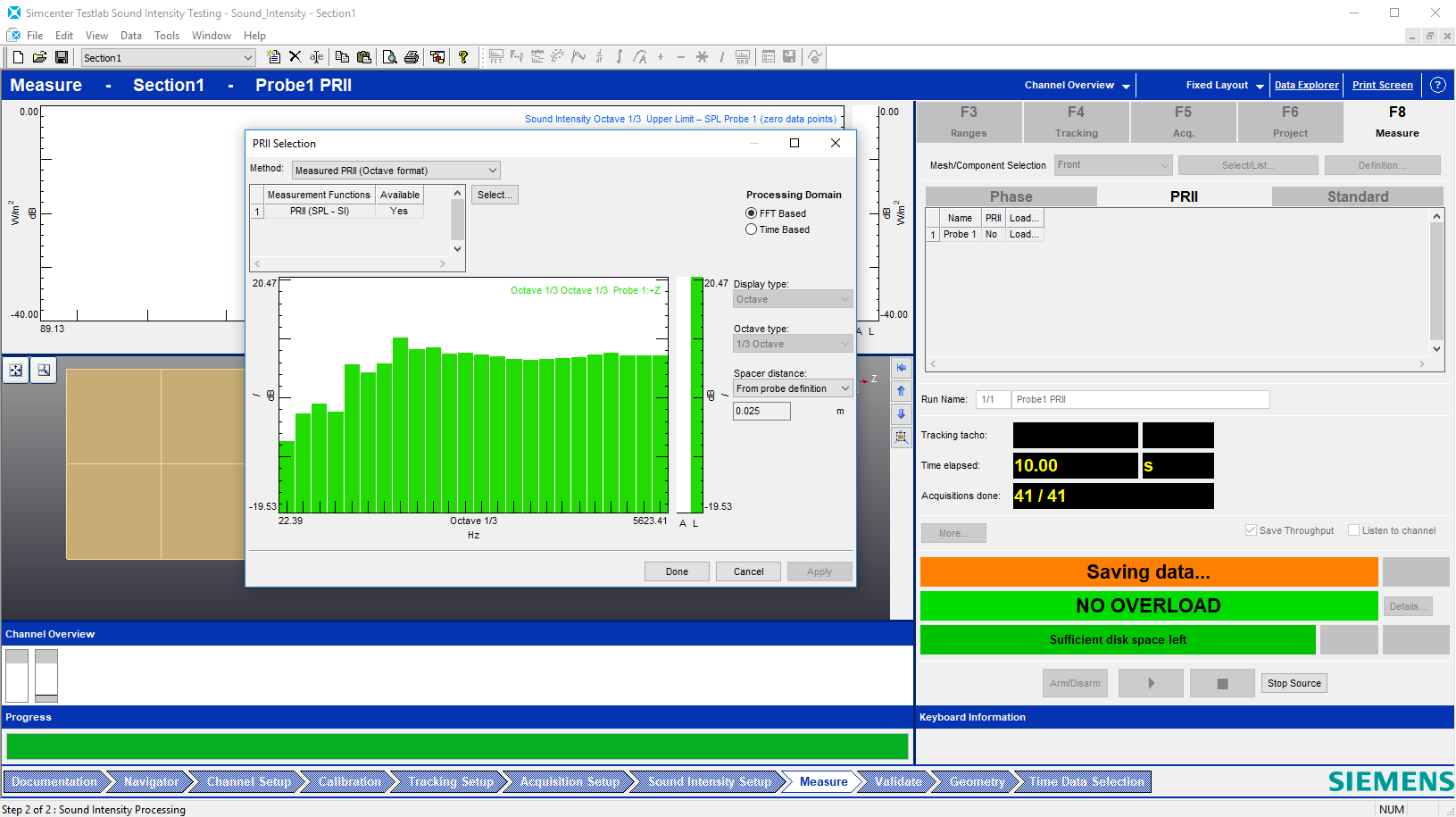This screenshot has height=817, width=1456.
Task: Open the Data Explorer link
Action: (1306, 85)
